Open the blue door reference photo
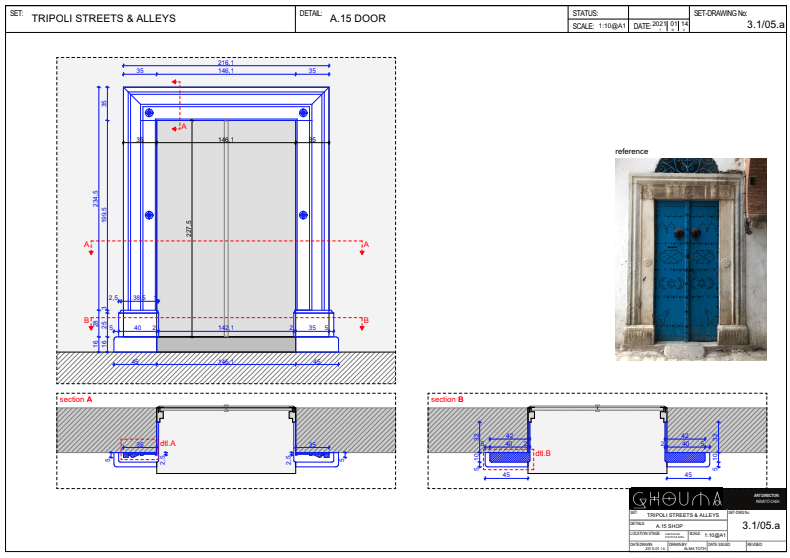This screenshot has height=558, width=790. pos(691,259)
